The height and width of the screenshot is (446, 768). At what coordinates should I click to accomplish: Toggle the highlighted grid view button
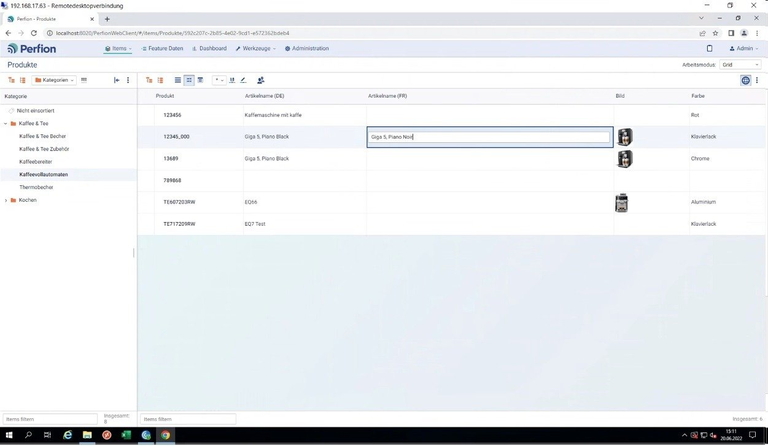click(189, 80)
